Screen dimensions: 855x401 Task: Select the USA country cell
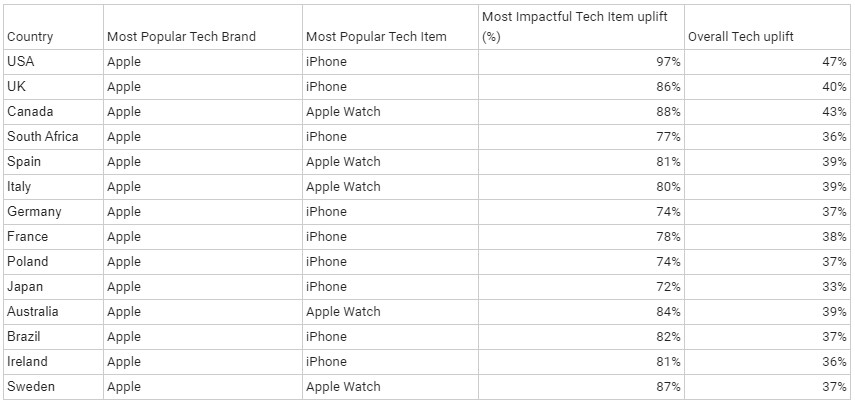pos(21,62)
